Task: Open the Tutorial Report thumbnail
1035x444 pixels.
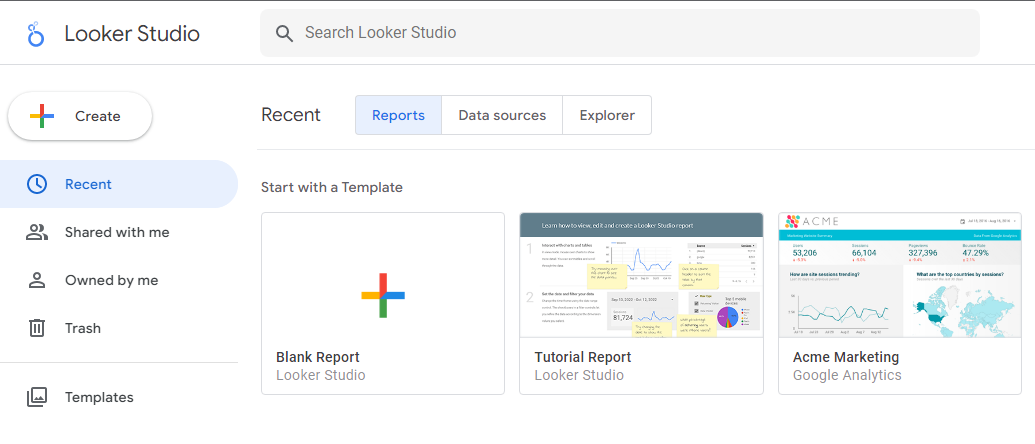Action: pyautogui.click(x=641, y=275)
